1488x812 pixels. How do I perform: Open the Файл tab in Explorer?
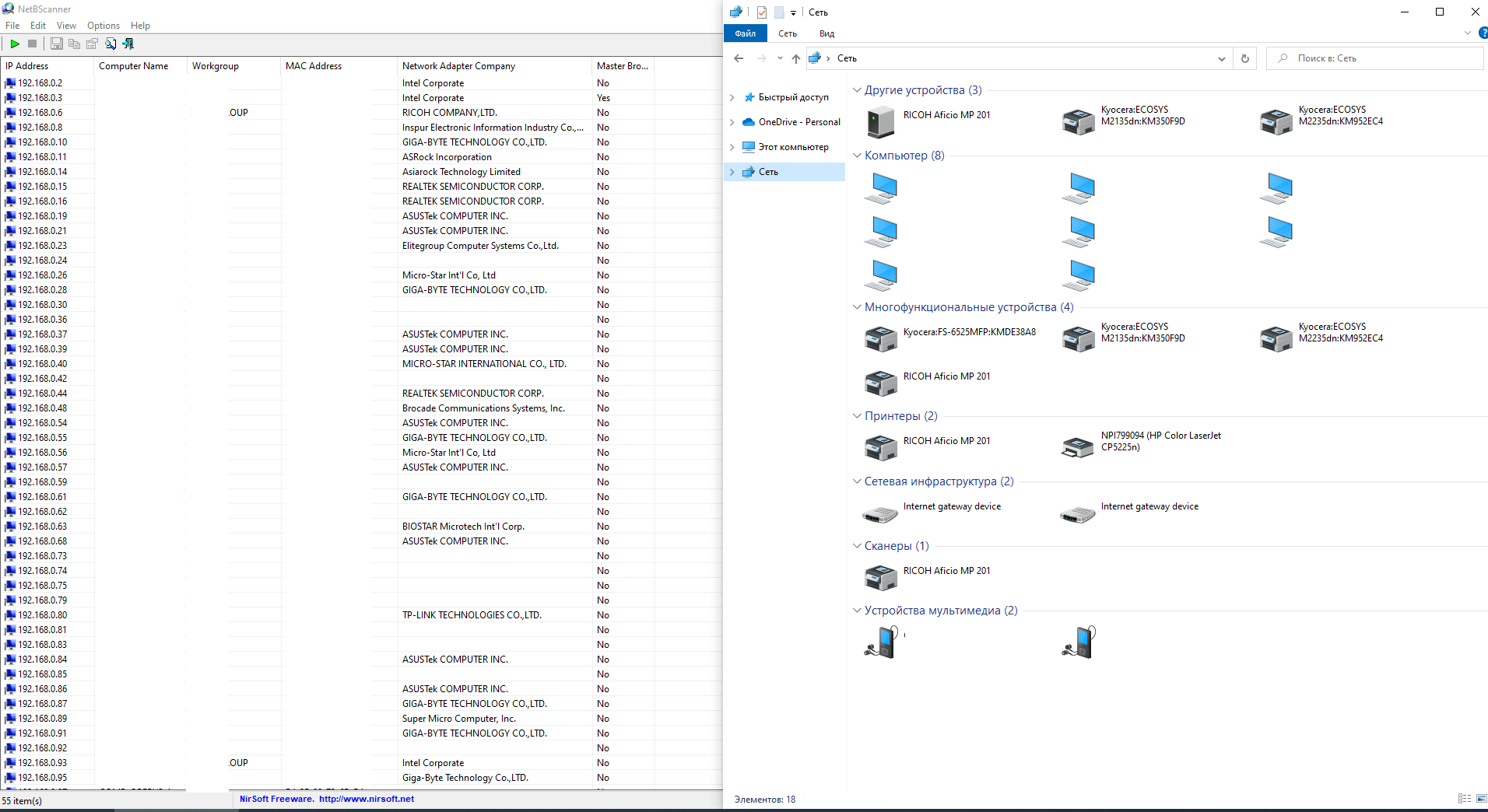pyautogui.click(x=746, y=33)
